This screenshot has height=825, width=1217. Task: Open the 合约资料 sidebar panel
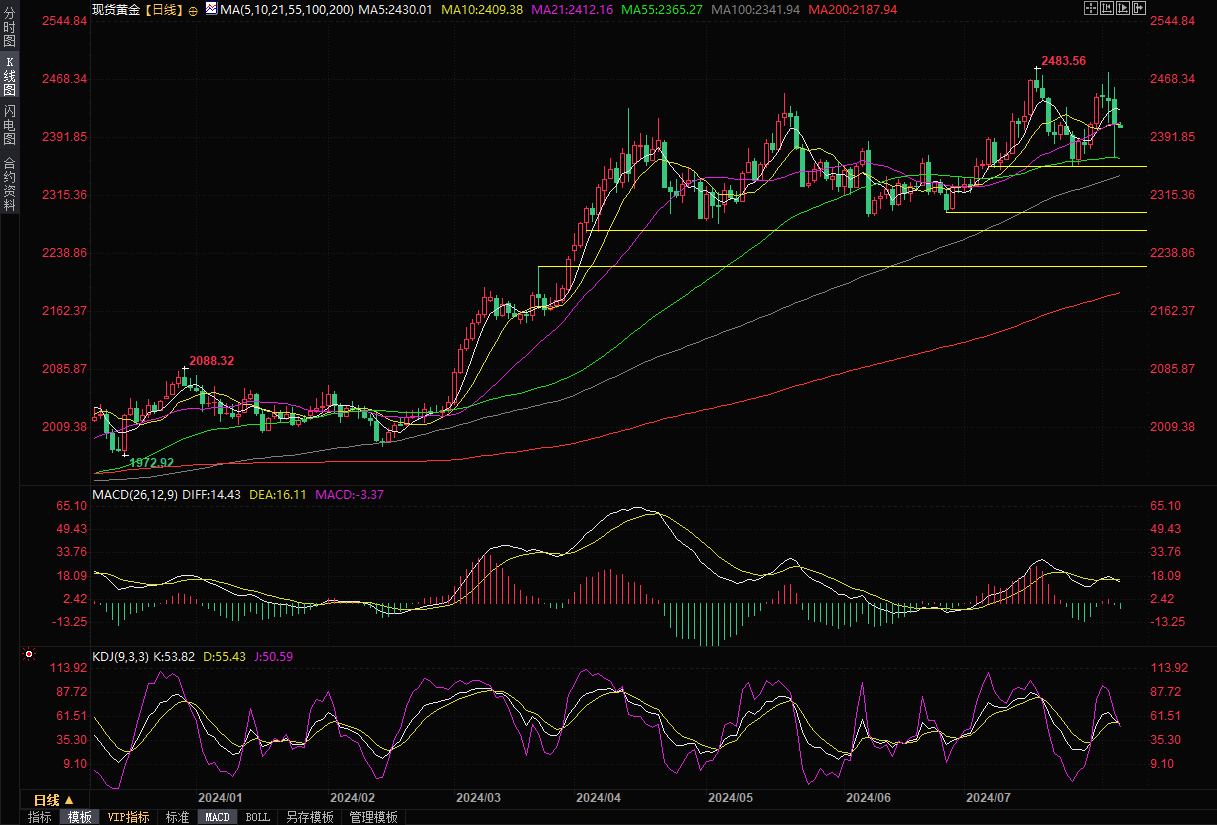pos(9,184)
